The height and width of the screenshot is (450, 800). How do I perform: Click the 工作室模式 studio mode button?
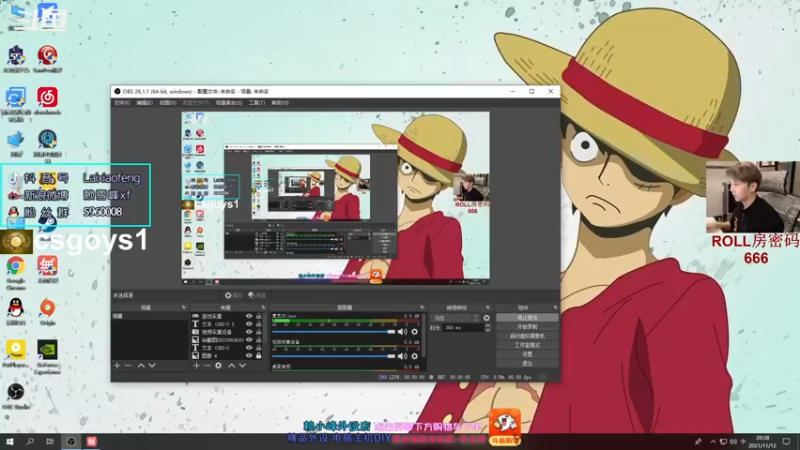(x=527, y=345)
